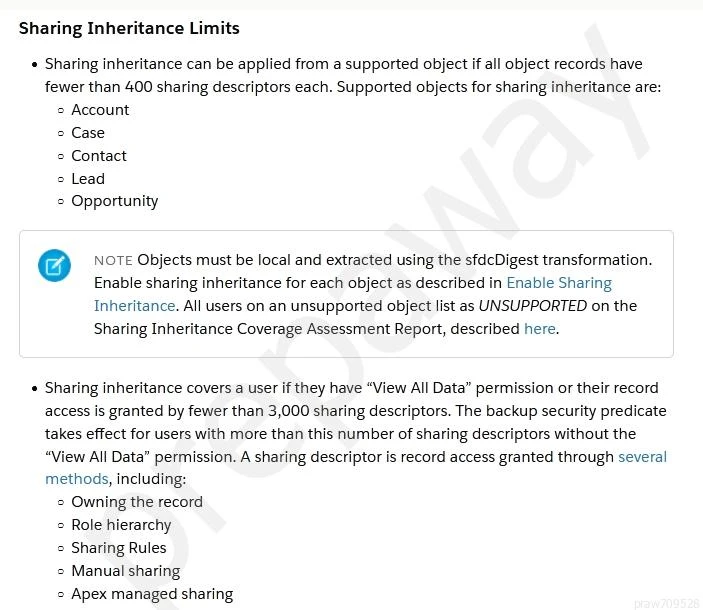Select the Opportunity list item

click(115, 201)
